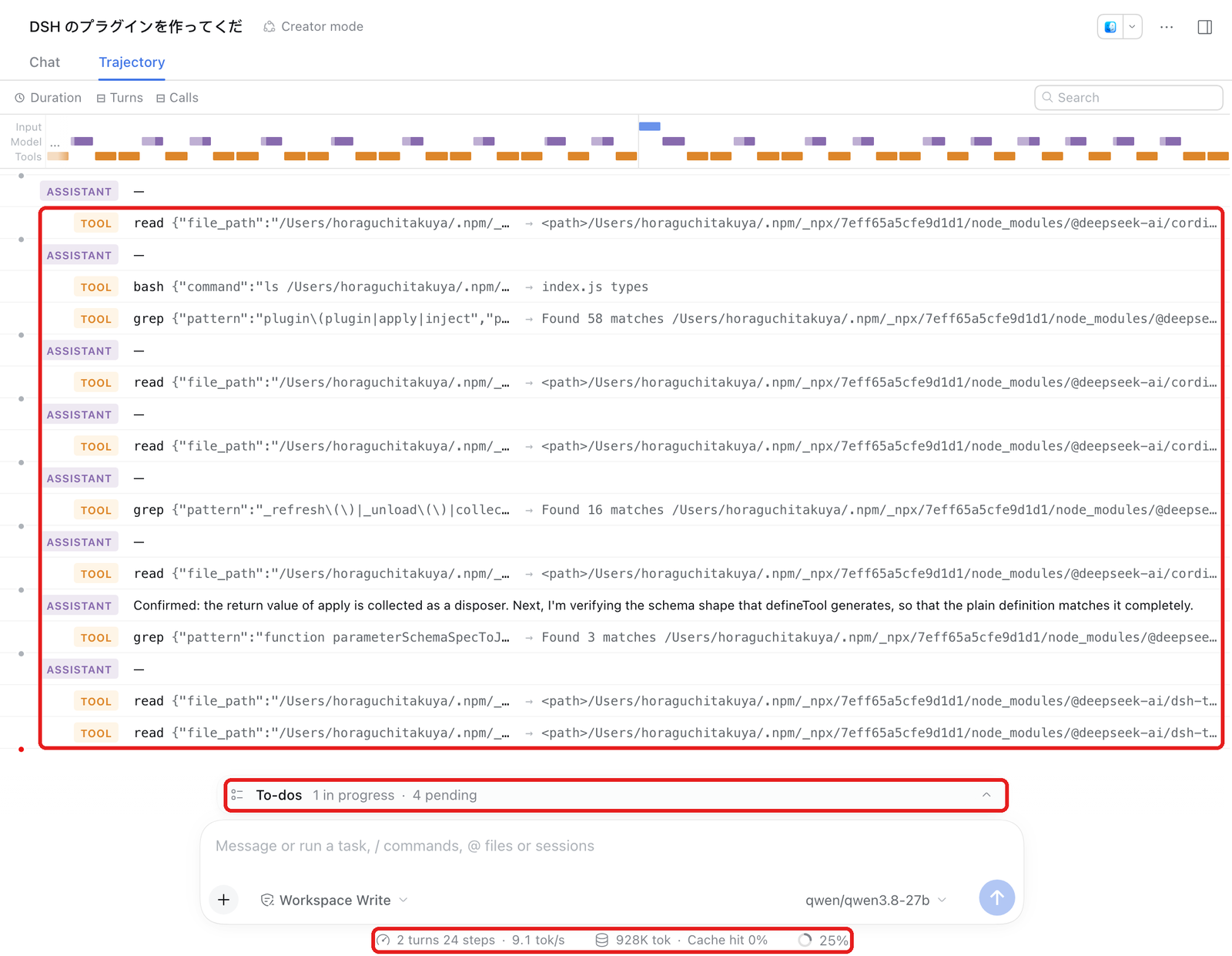Collapse the To-dos panel chevron
Screen dimensions: 1232x956
986,795
